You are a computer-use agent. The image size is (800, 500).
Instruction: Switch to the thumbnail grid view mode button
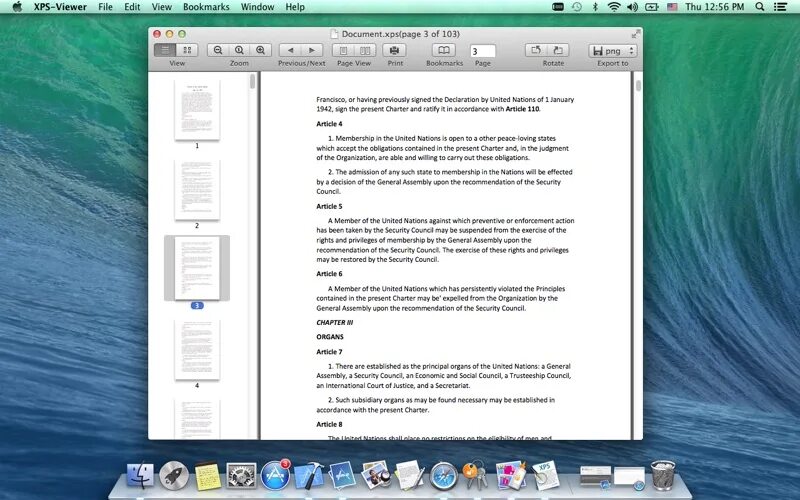[x=187, y=50]
